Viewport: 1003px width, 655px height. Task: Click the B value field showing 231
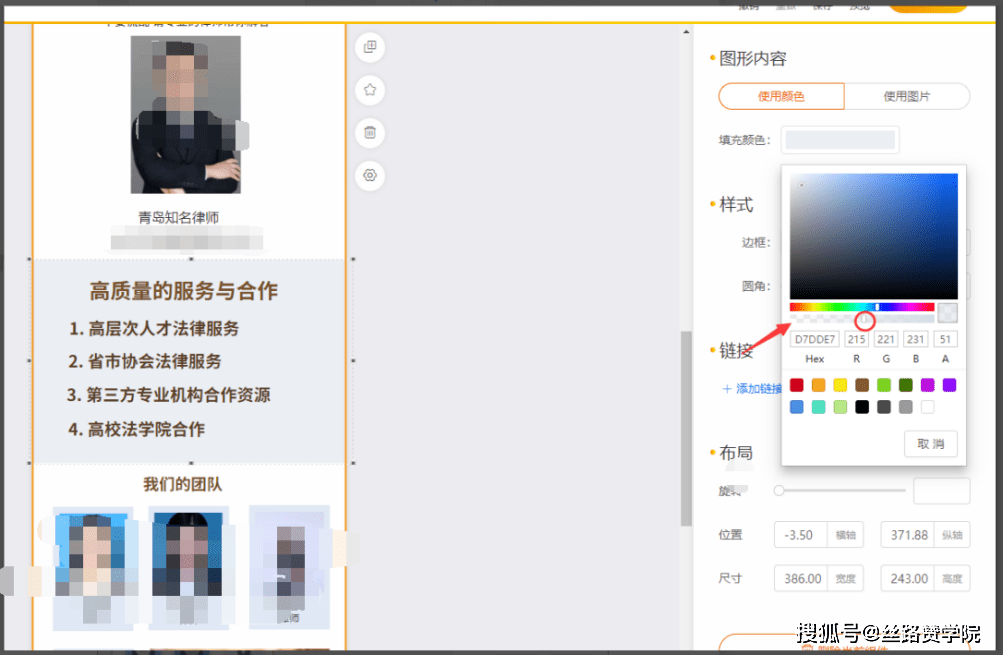click(x=915, y=339)
